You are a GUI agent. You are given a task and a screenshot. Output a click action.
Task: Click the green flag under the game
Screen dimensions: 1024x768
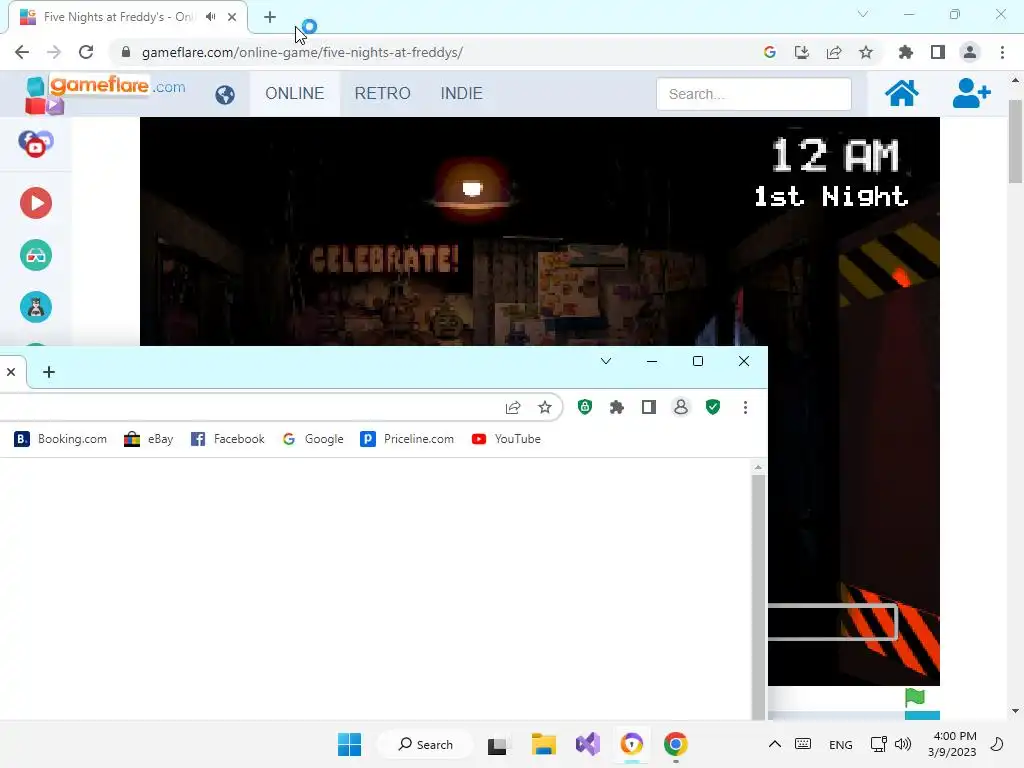[x=915, y=697]
